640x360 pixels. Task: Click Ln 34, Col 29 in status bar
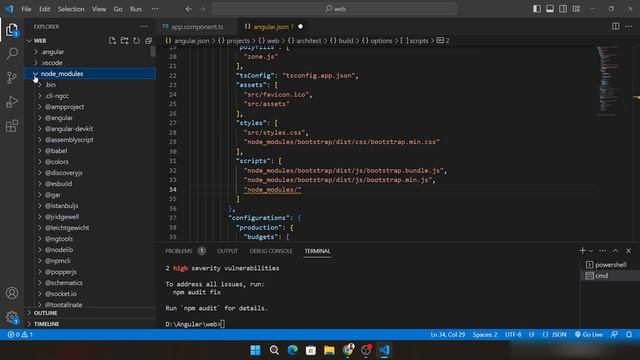pyautogui.click(x=447, y=335)
